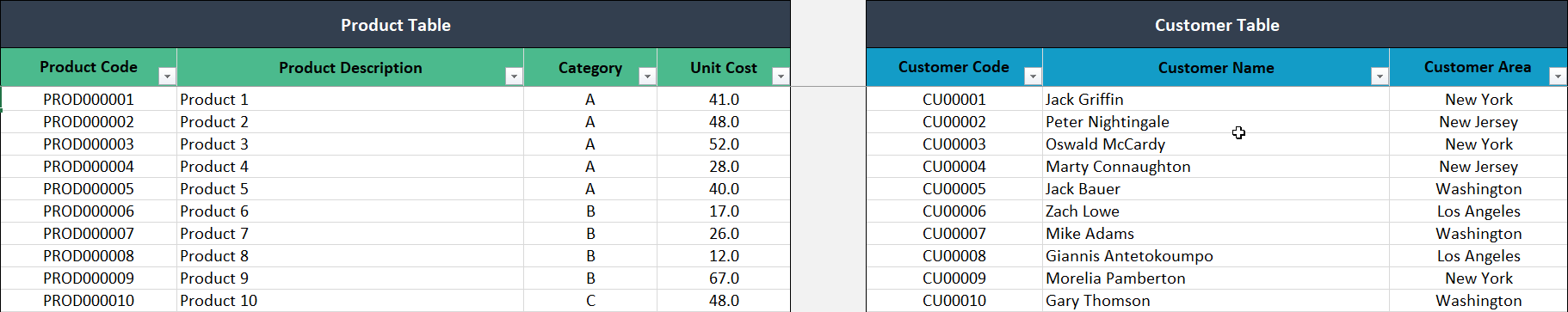
Task: Select cell CU00009
Action: point(954,278)
